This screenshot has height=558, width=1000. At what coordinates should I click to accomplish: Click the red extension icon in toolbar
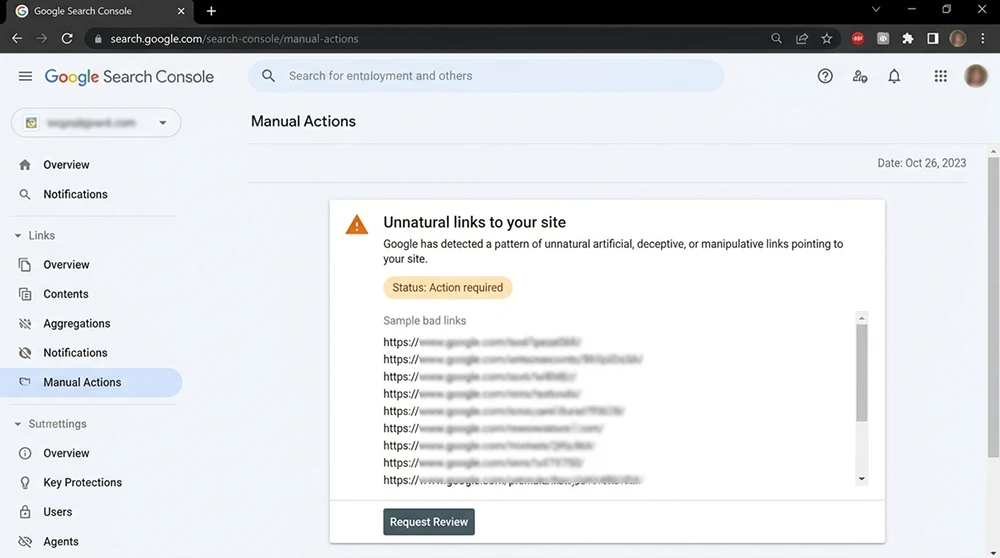[x=858, y=39]
